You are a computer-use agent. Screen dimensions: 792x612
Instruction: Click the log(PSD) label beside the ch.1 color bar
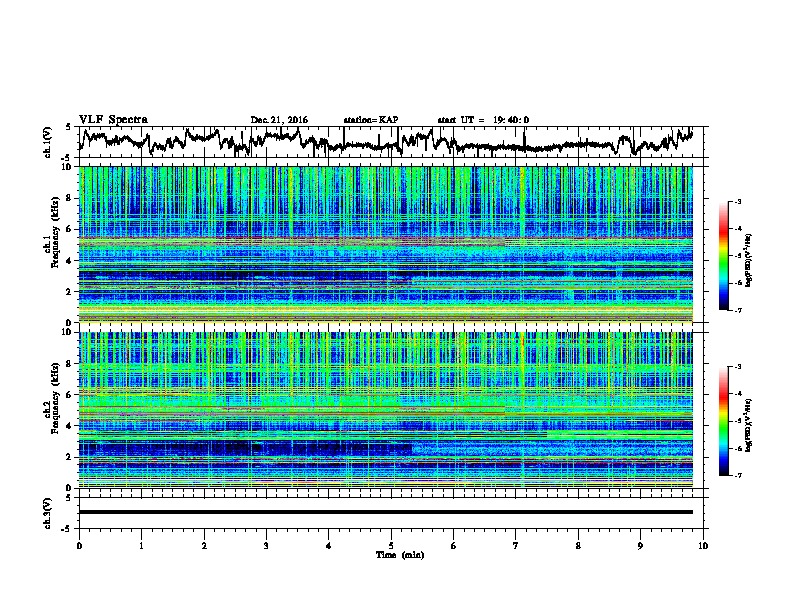[749, 260]
